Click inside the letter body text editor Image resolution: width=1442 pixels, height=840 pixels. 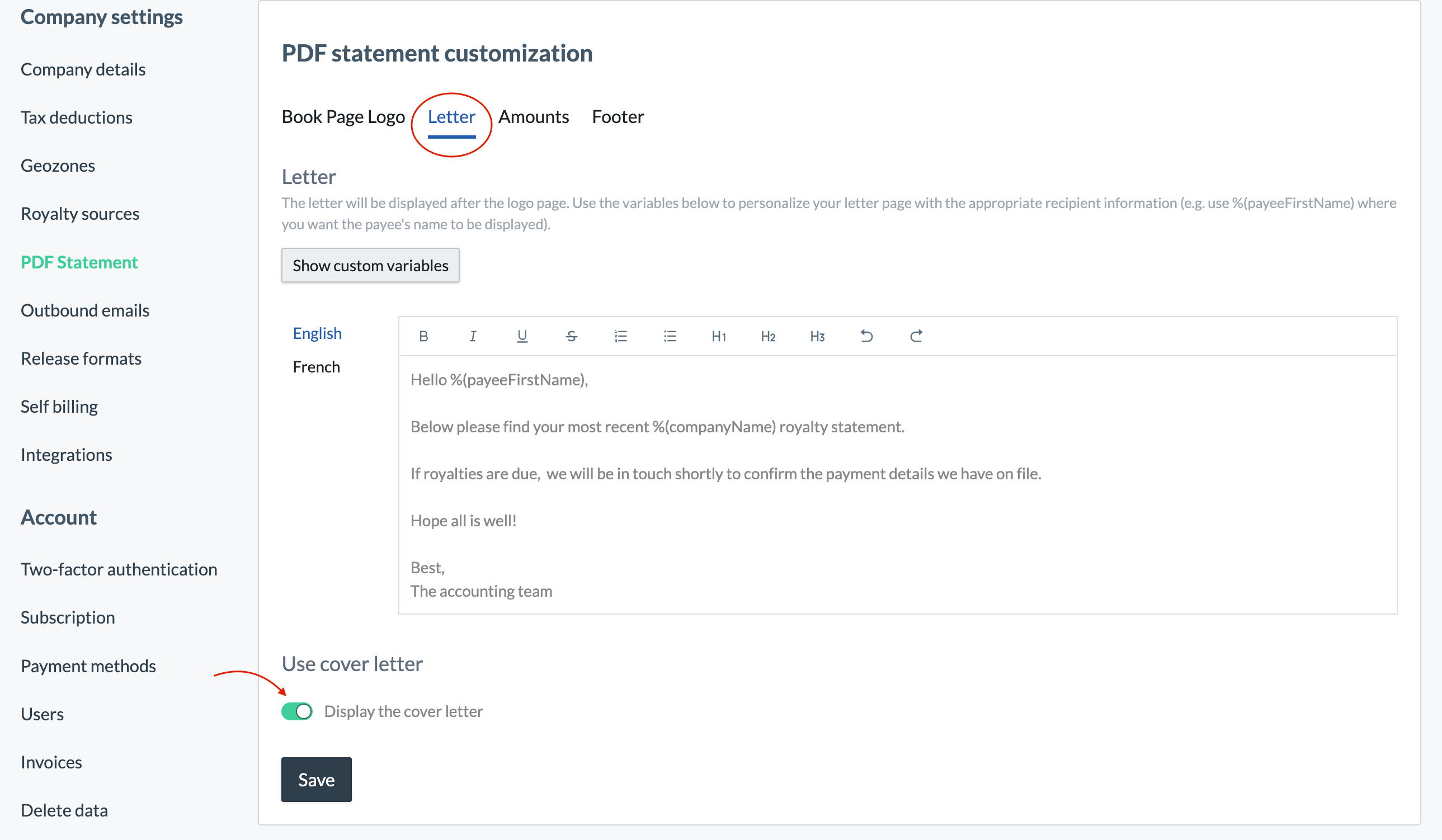(x=898, y=485)
